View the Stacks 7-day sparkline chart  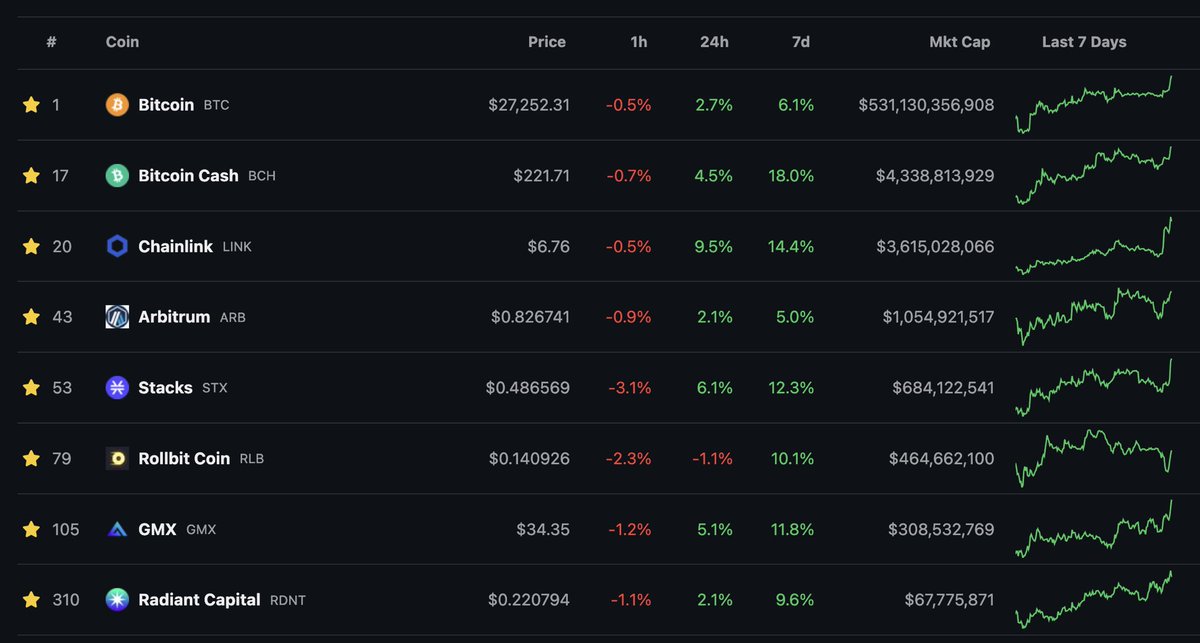1094,387
